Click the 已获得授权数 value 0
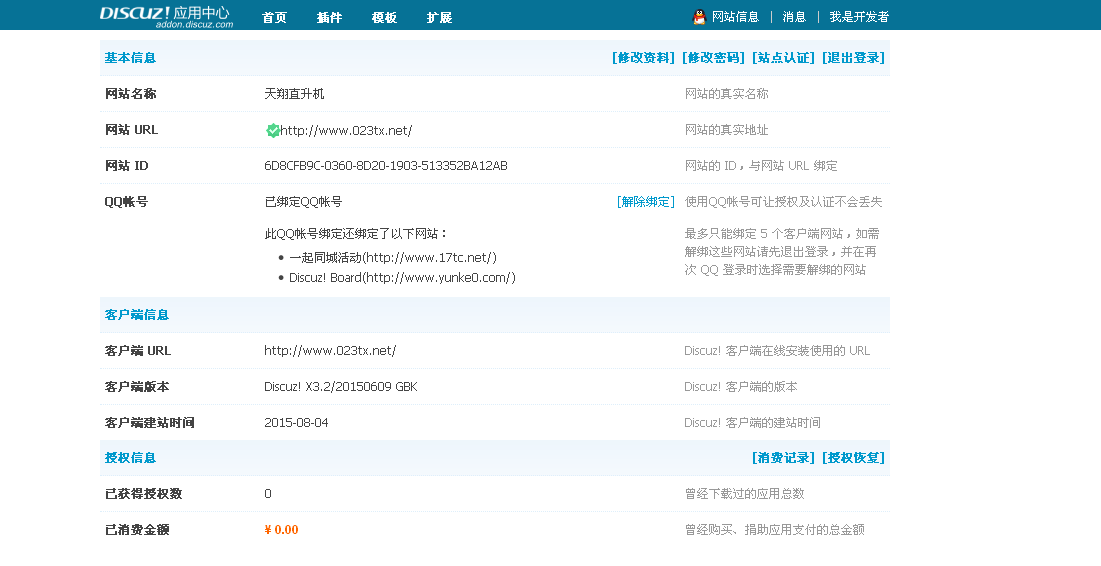1101x566 pixels. click(268, 494)
